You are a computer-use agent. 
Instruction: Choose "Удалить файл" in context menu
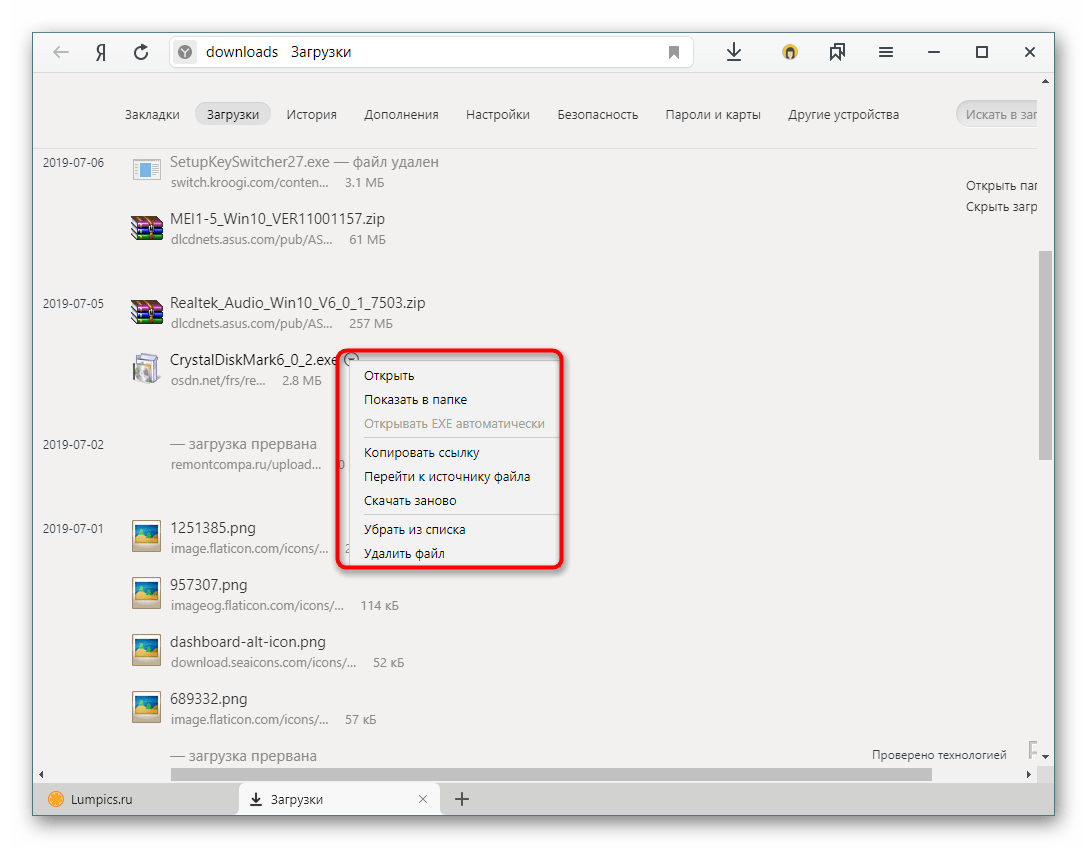click(x=404, y=553)
